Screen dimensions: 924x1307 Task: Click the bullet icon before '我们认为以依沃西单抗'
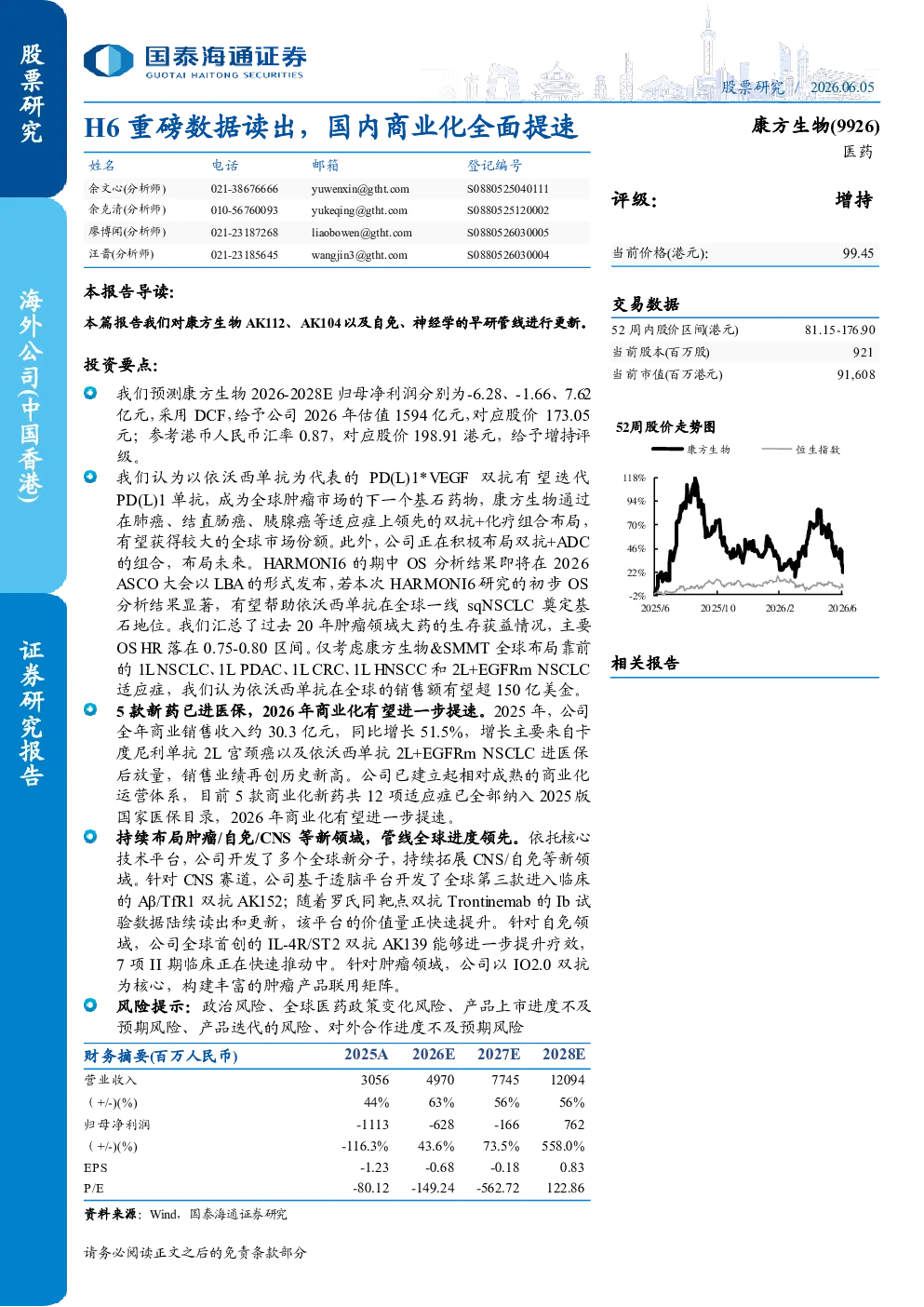[90, 477]
